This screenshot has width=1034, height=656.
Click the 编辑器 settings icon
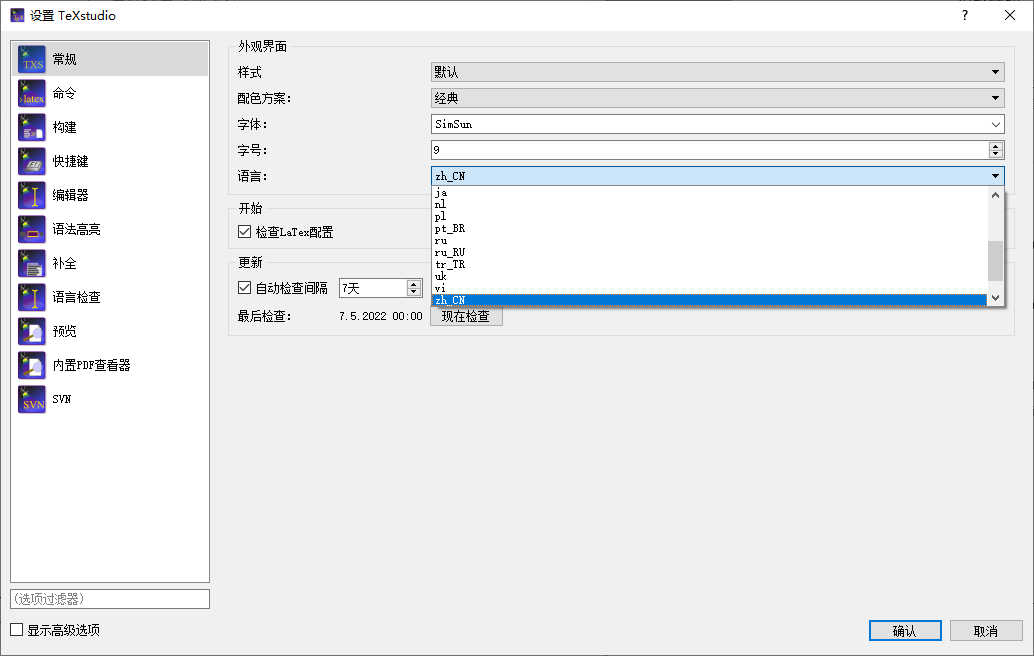tap(31, 195)
